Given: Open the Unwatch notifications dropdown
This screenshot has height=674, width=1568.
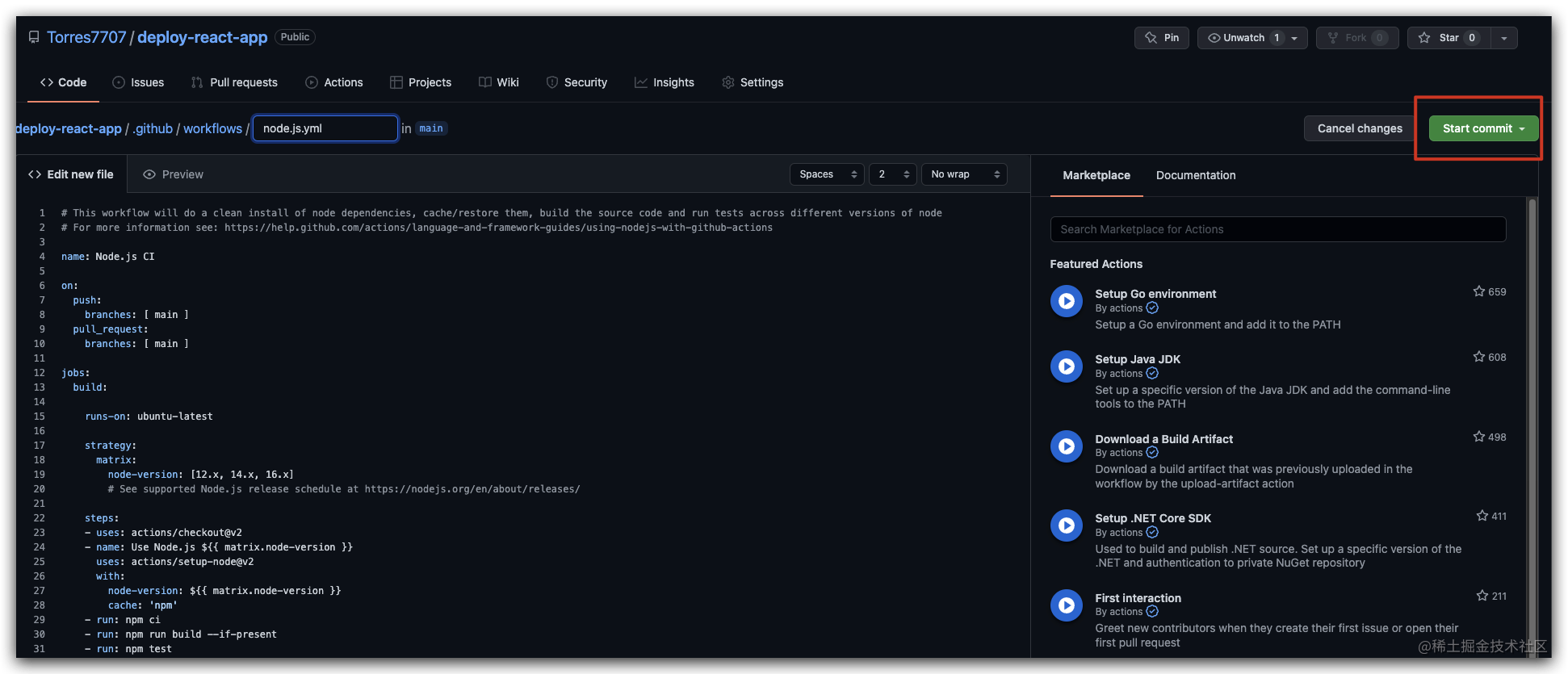Looking at the screenshot, I should pos(1252,38).
